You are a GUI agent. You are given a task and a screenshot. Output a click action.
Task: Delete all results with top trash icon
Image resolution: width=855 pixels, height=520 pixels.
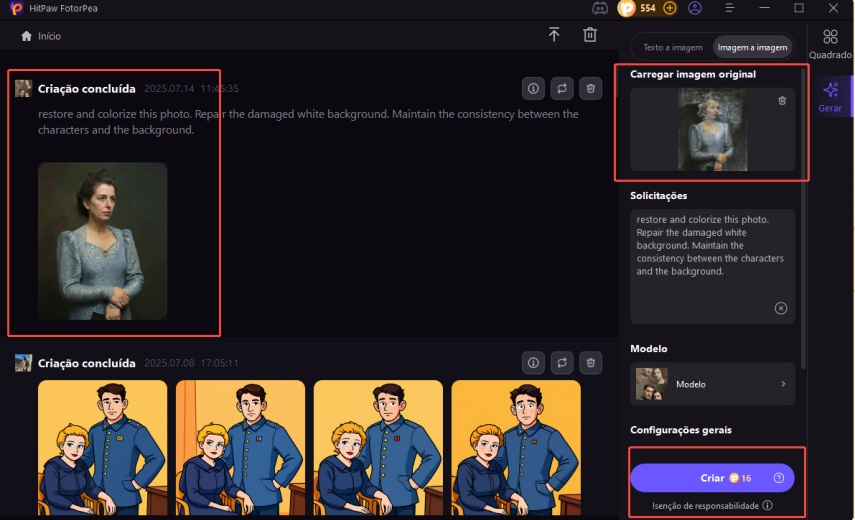click(x=590, y=35)
